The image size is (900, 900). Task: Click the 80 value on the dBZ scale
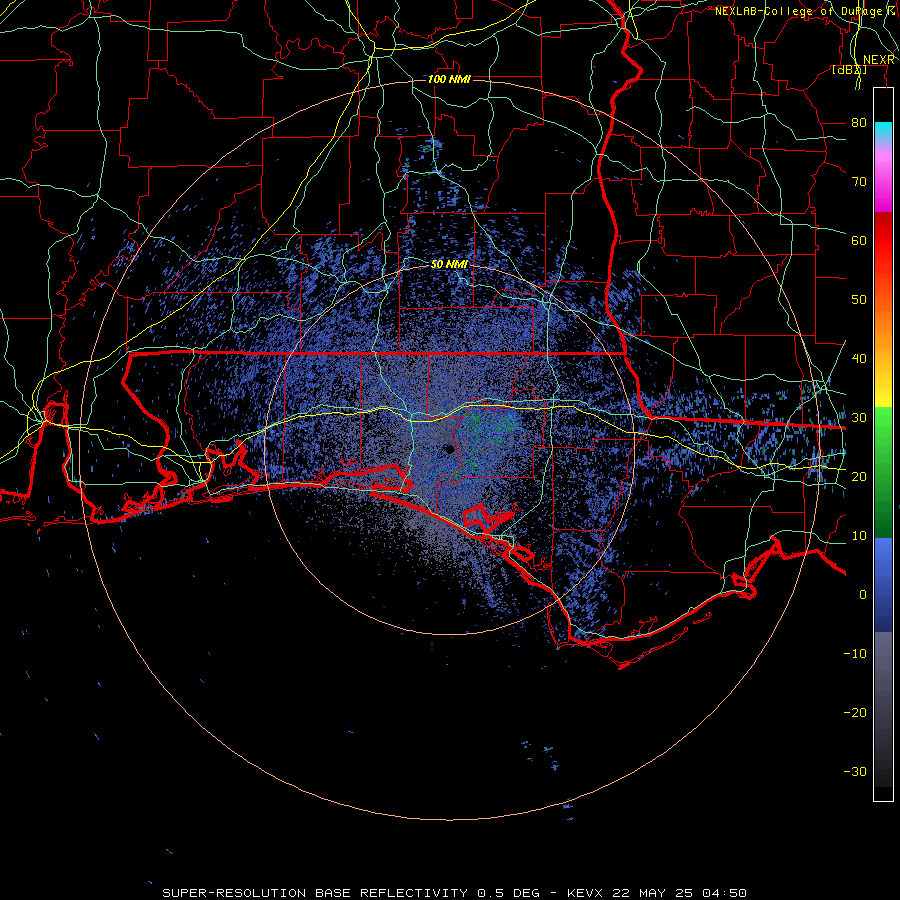859,123
